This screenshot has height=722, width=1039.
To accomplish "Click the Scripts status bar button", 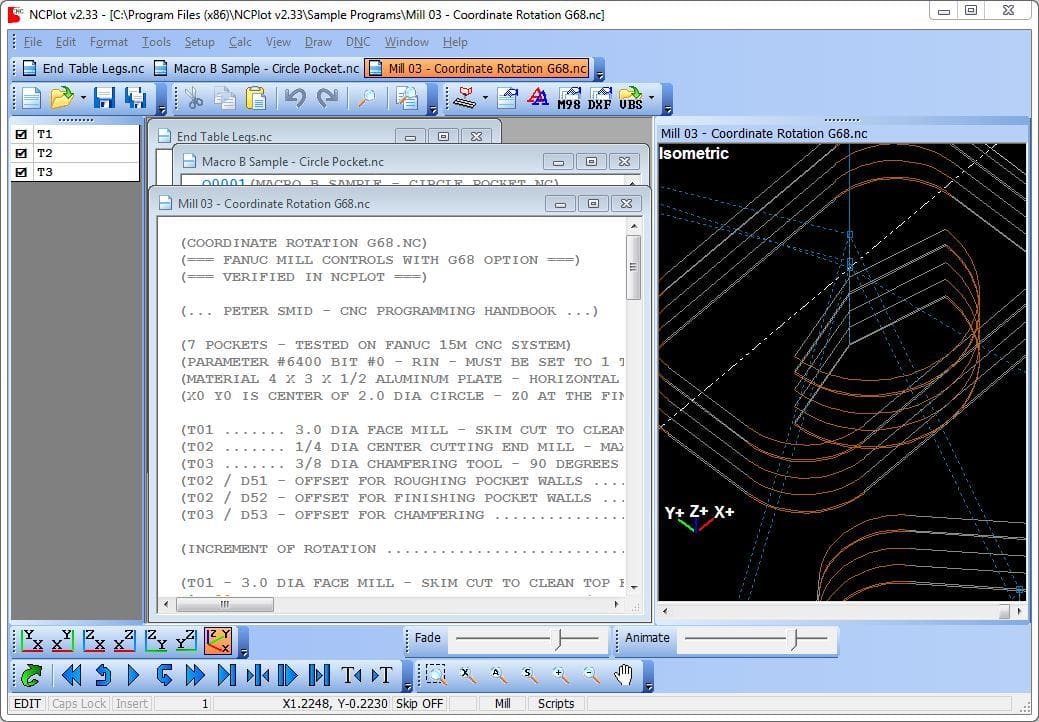I will (556, 704).
